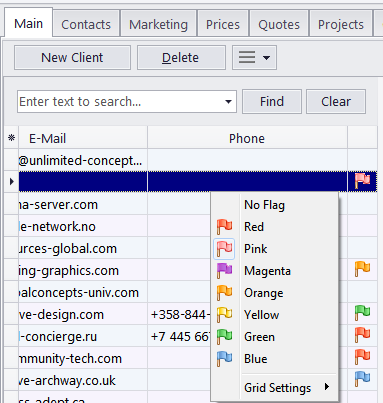The width and height of the screenshot is (383, 403).
Task: Click blue flag on ve-archway.co.uk row
Action: pos(362,379)
